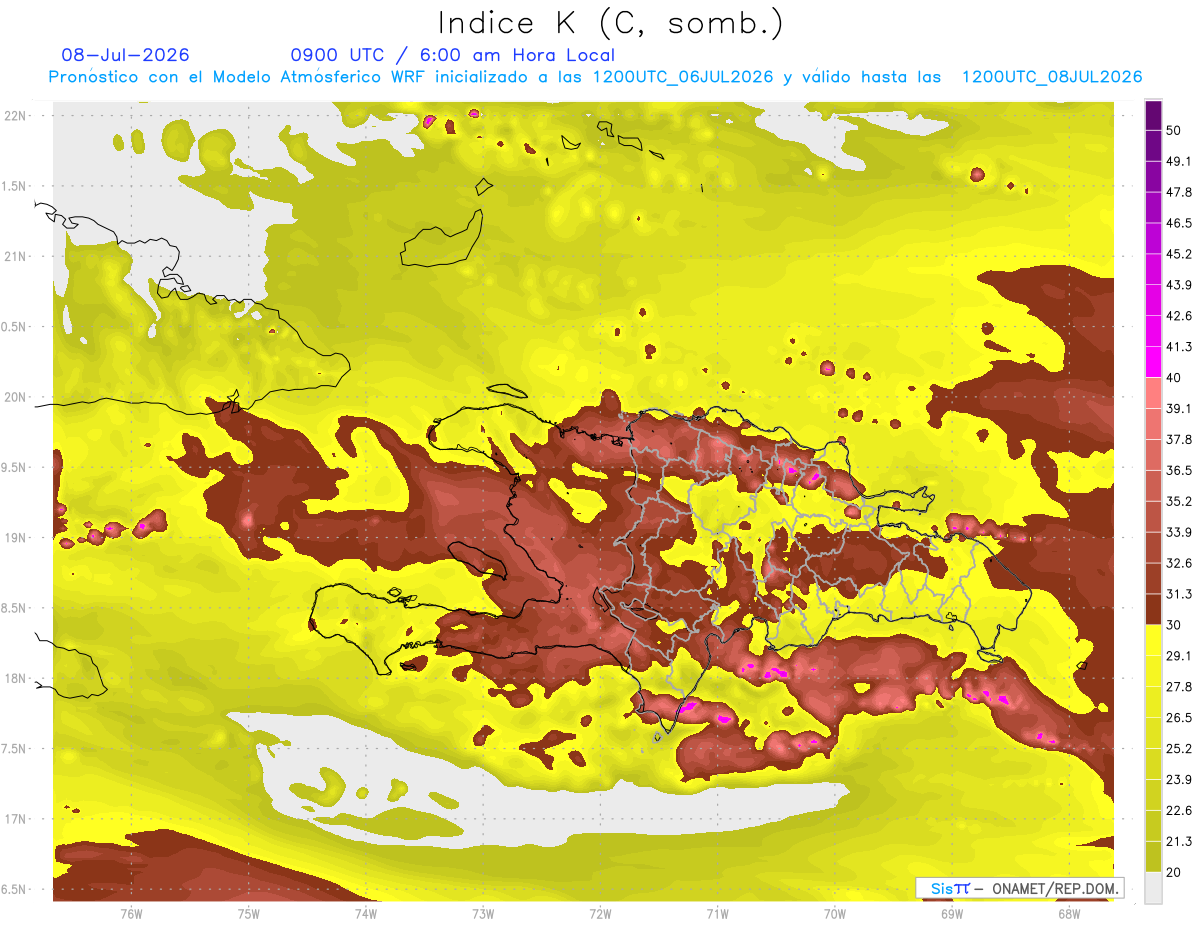Click the colorbar label "29.1"

click(1178, 656)
